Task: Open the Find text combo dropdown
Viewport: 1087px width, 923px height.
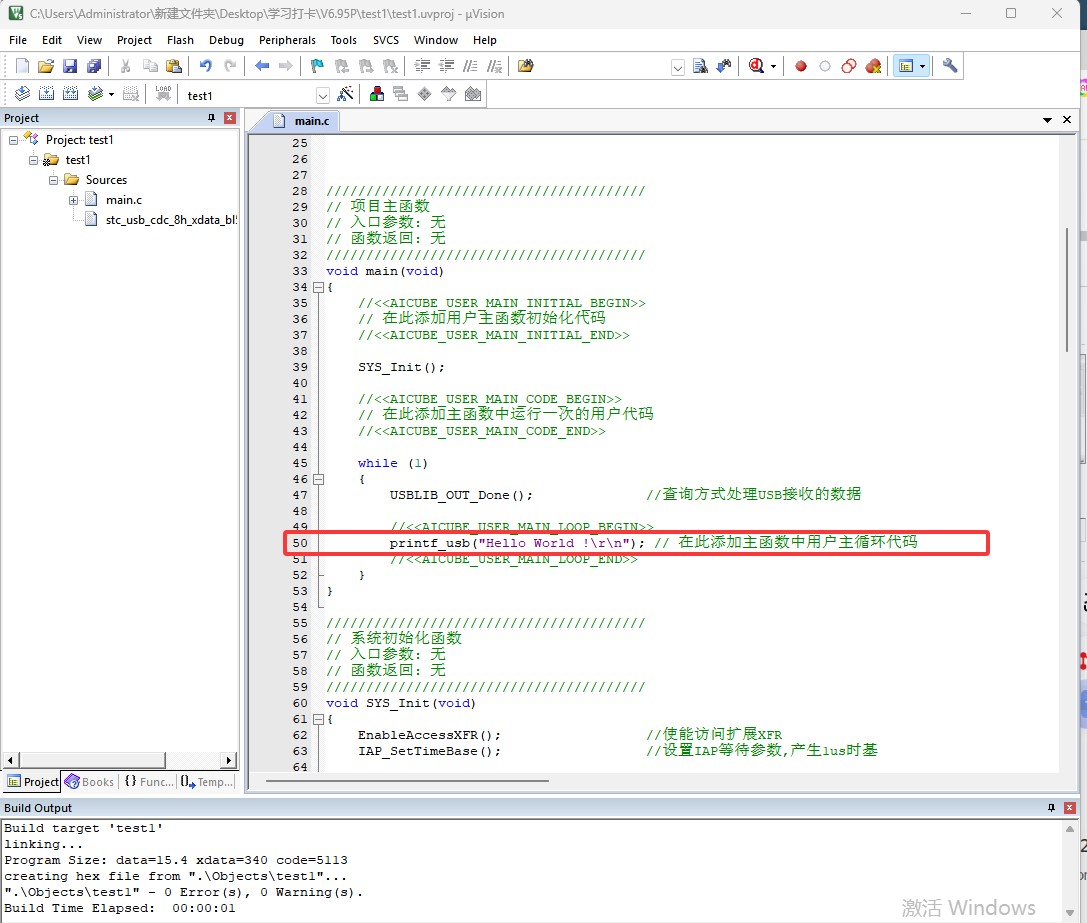Action: point(678,67)
